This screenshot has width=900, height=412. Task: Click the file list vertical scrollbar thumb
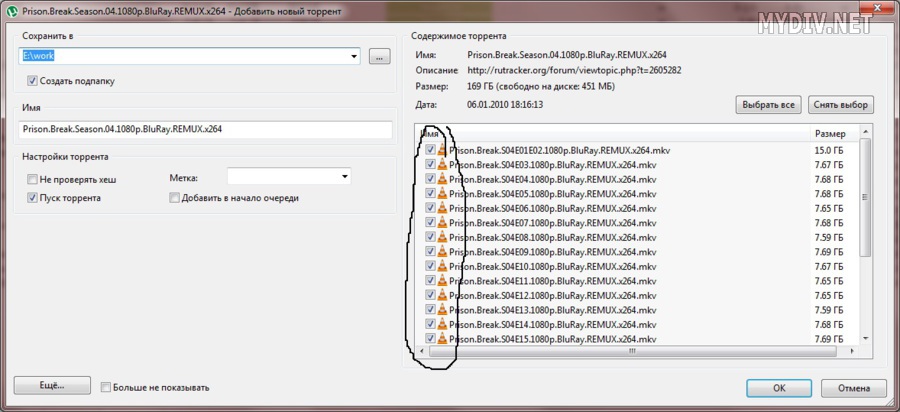coord(866,197)
